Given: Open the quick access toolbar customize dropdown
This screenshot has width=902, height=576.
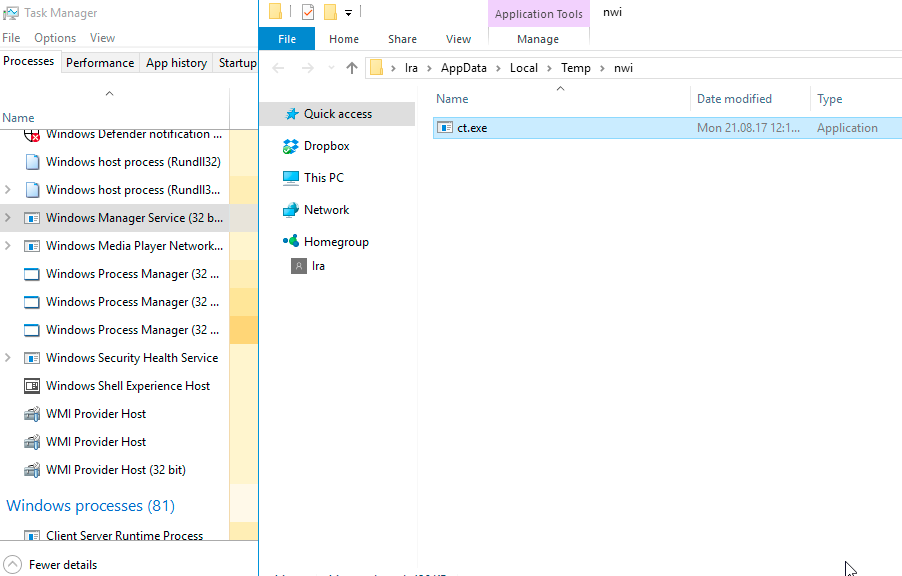Looking at the screenshot, I should [x=348, y=13].
